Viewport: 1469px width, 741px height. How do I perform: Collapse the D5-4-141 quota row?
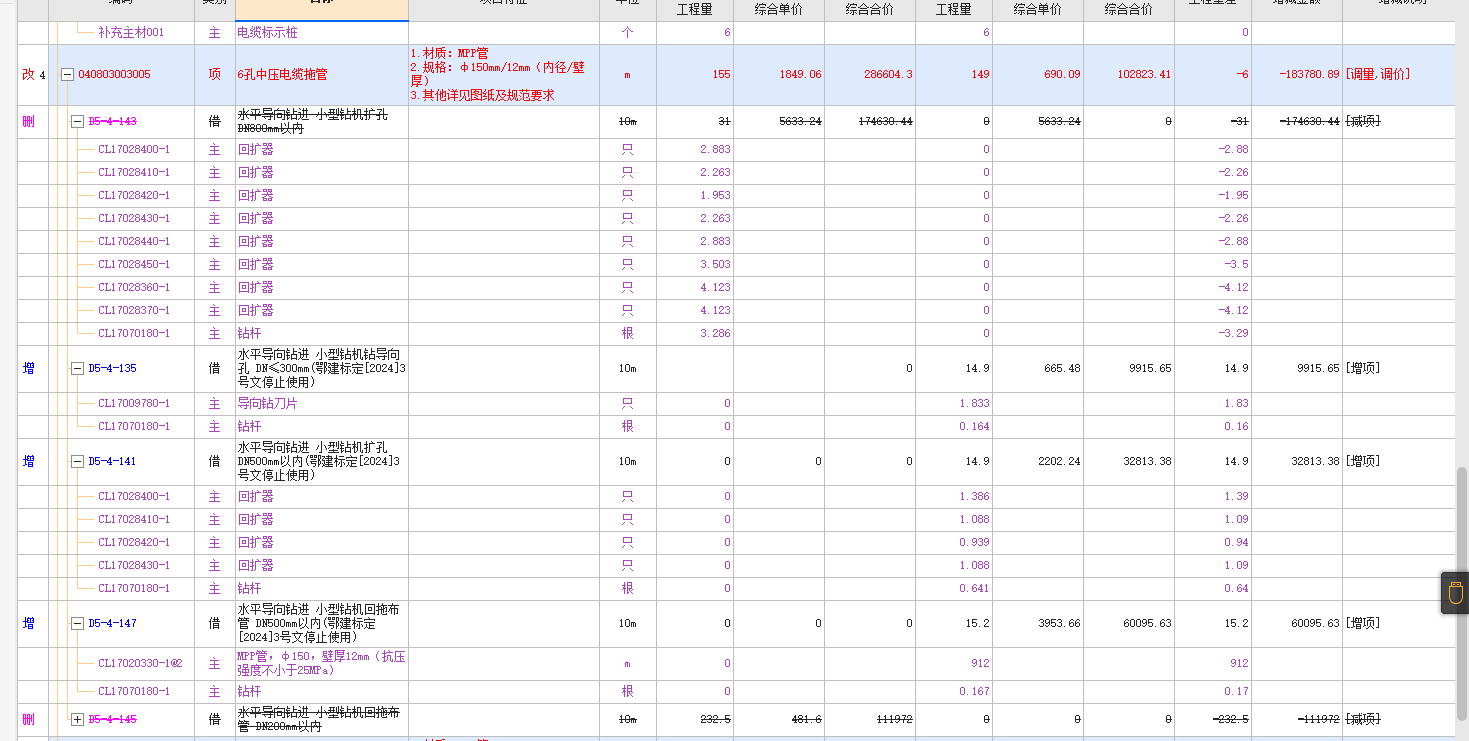click(77, 462)
